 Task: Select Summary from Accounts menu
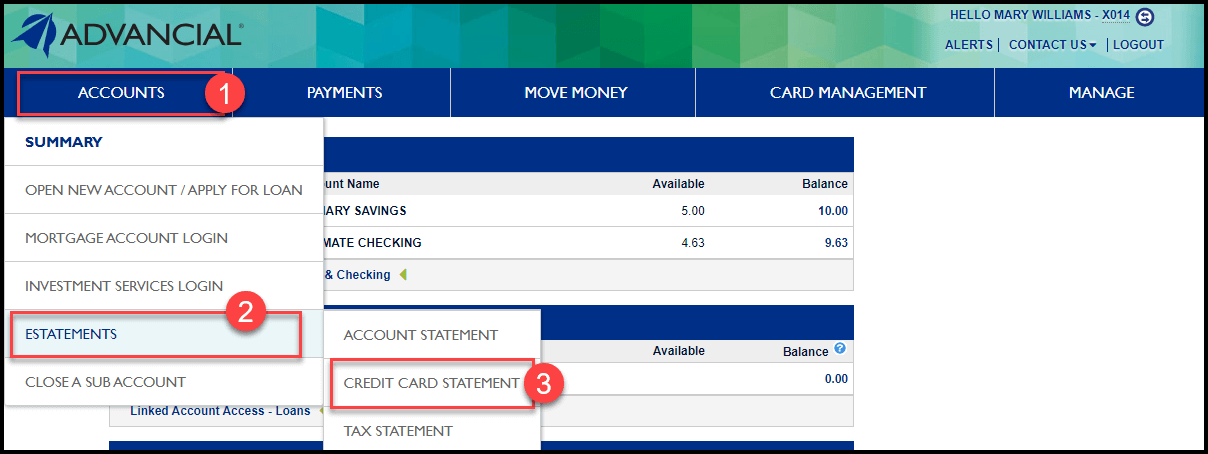point(64,142)
